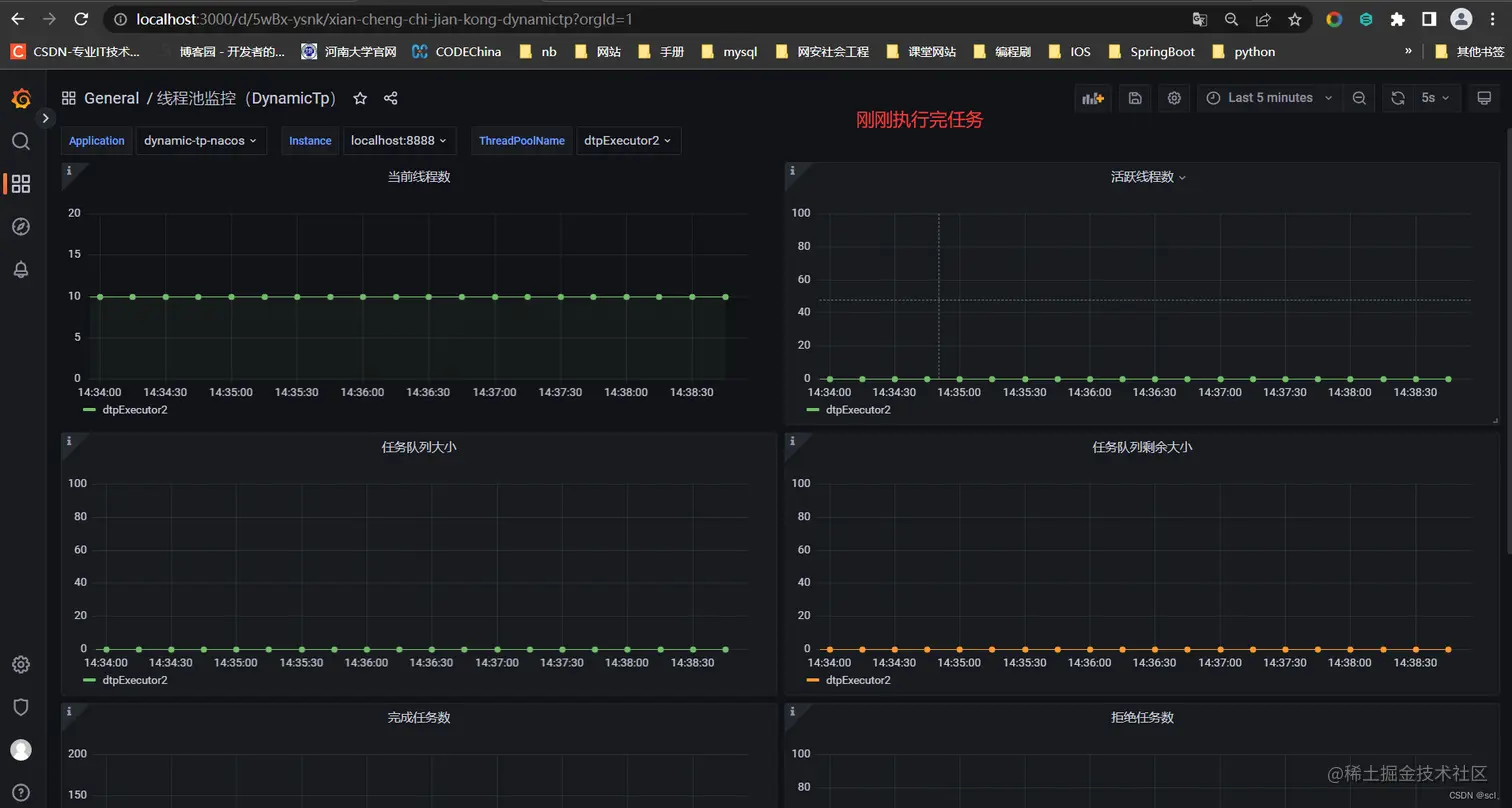This screenshot has height=808, width=1512.
Task: Reload the page in the browser
Action: [x=81, y=19]
